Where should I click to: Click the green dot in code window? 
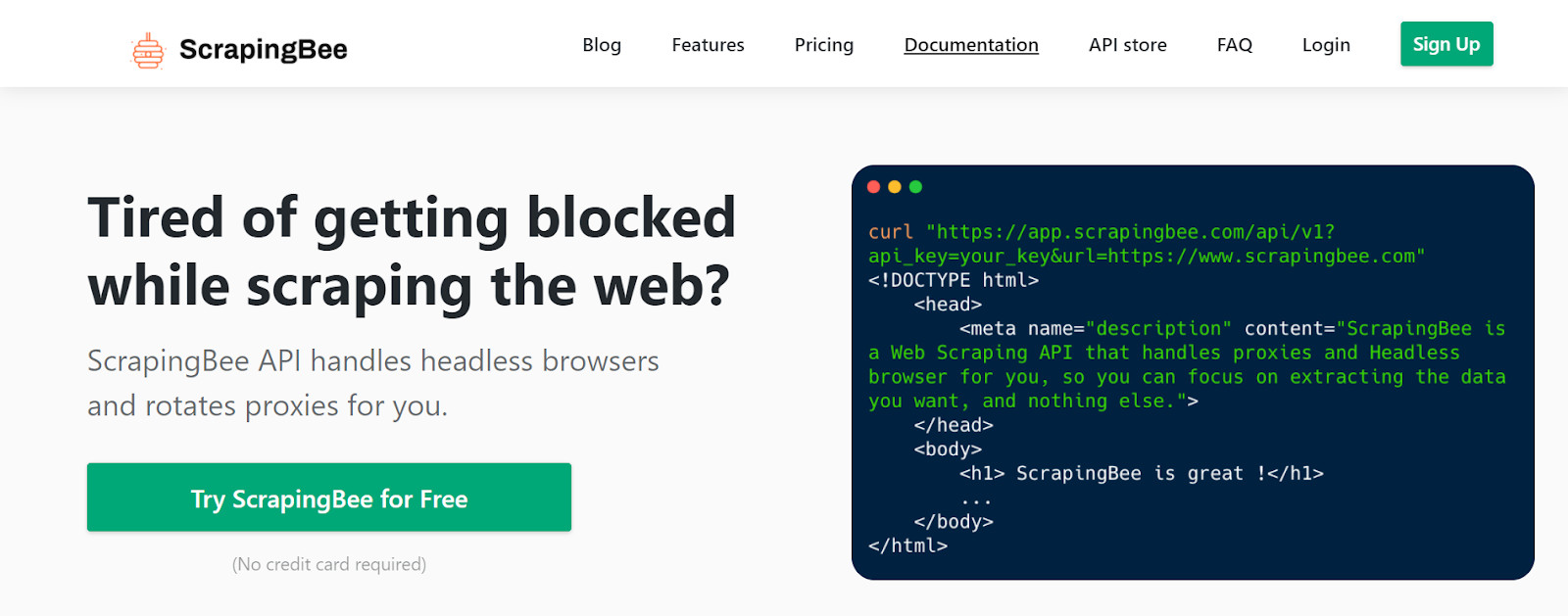coord(915,187)
